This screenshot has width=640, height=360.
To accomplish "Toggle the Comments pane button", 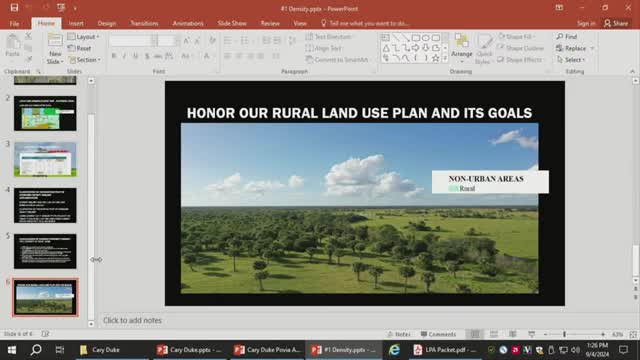I will (x=438, y=334).
